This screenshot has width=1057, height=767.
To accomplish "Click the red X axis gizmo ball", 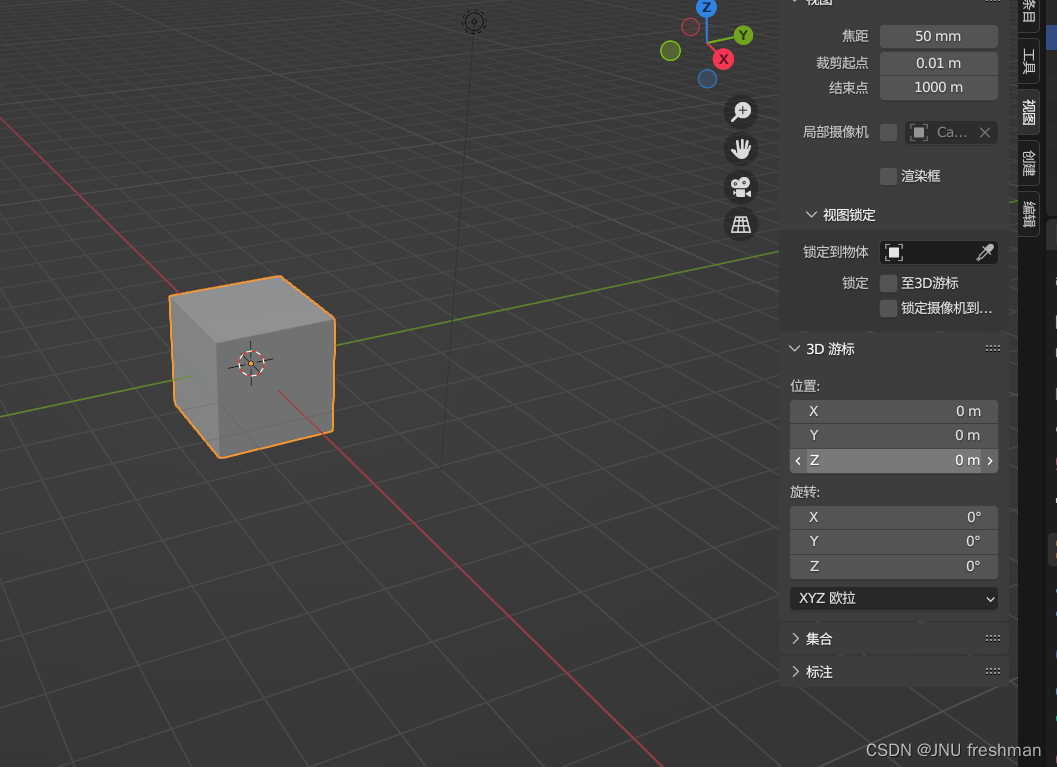I will point(723,59).
